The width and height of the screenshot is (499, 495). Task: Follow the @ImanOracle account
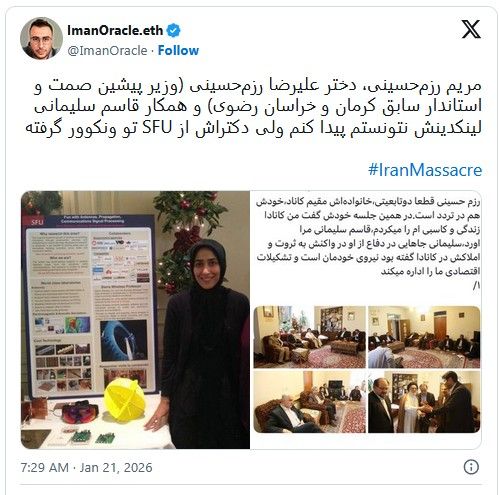pos(178,50)
